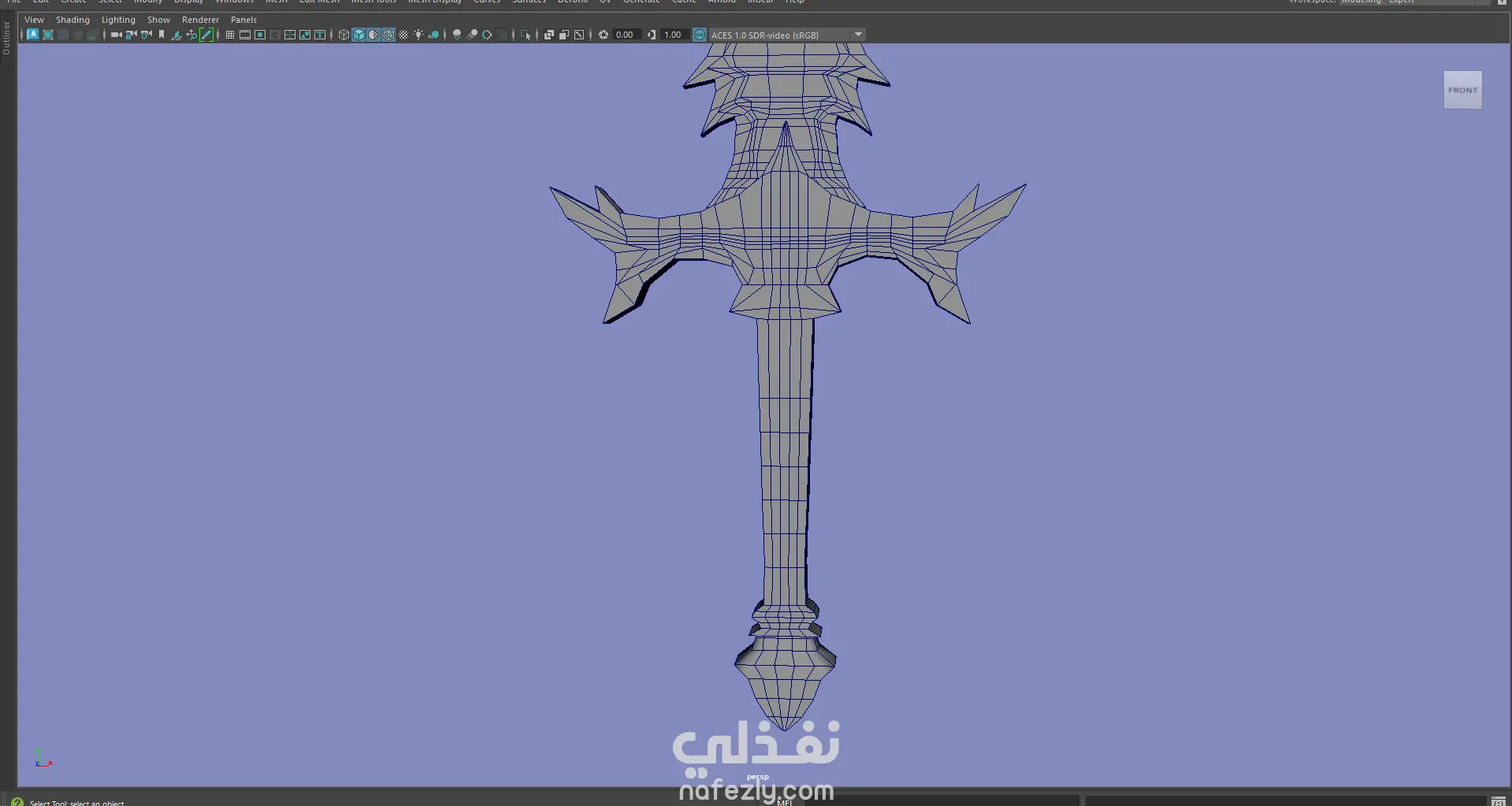Toggle 2D pan/zoom icon
1512x806 pixels.
point(191,35)
